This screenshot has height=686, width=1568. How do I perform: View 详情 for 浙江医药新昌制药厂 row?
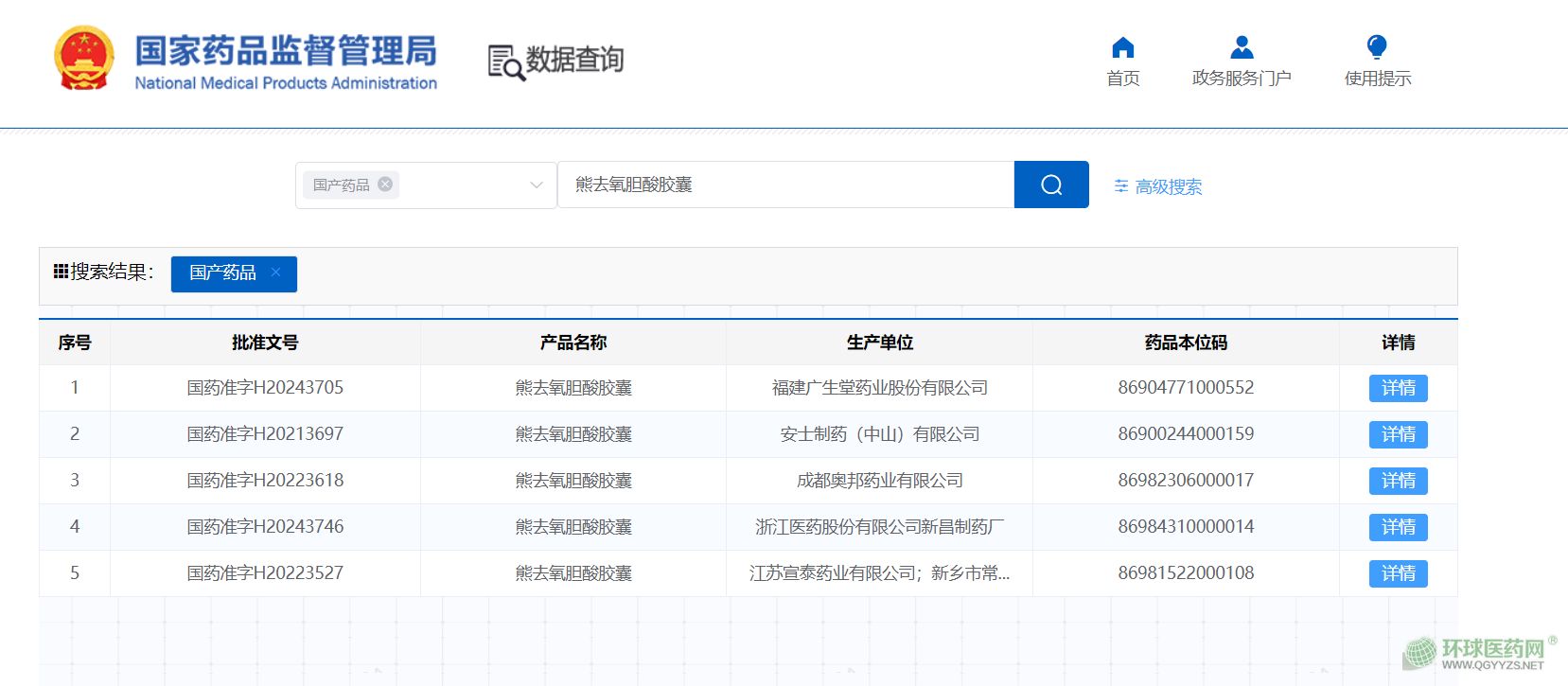[1398, 527]
